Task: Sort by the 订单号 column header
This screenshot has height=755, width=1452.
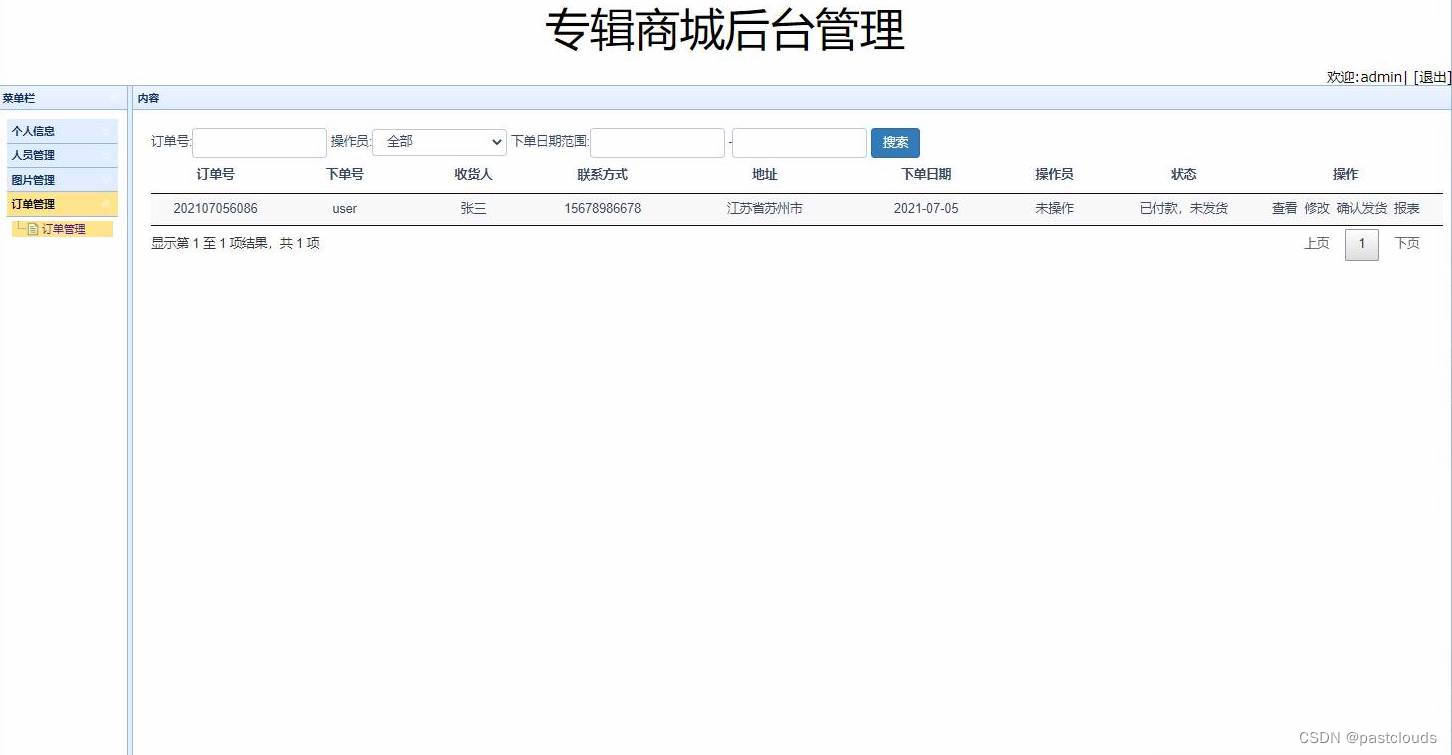Action: point(215,174)
